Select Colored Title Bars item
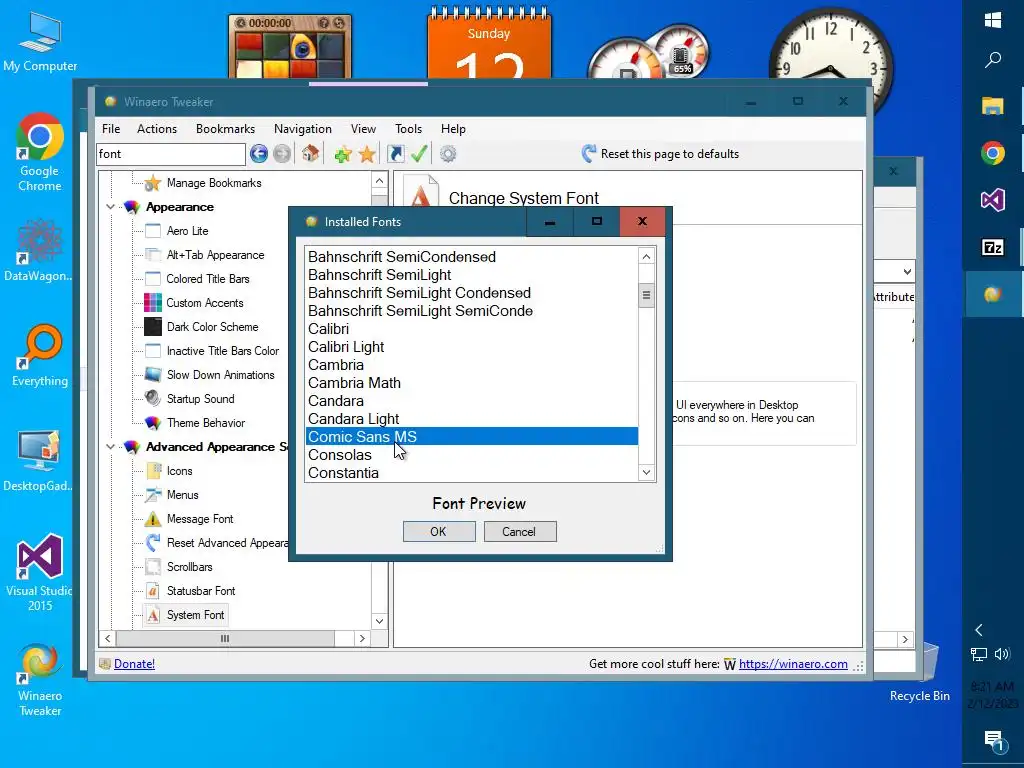 tap(208, 279)
